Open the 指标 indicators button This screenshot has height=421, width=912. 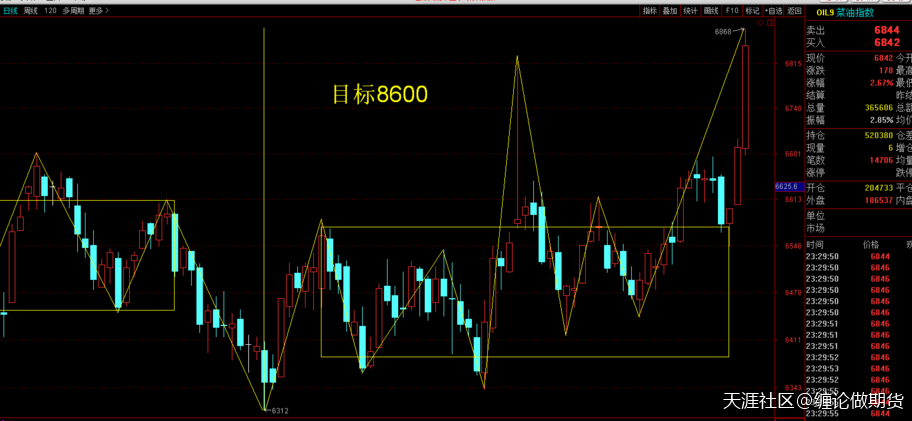click(x=650, y=11)
